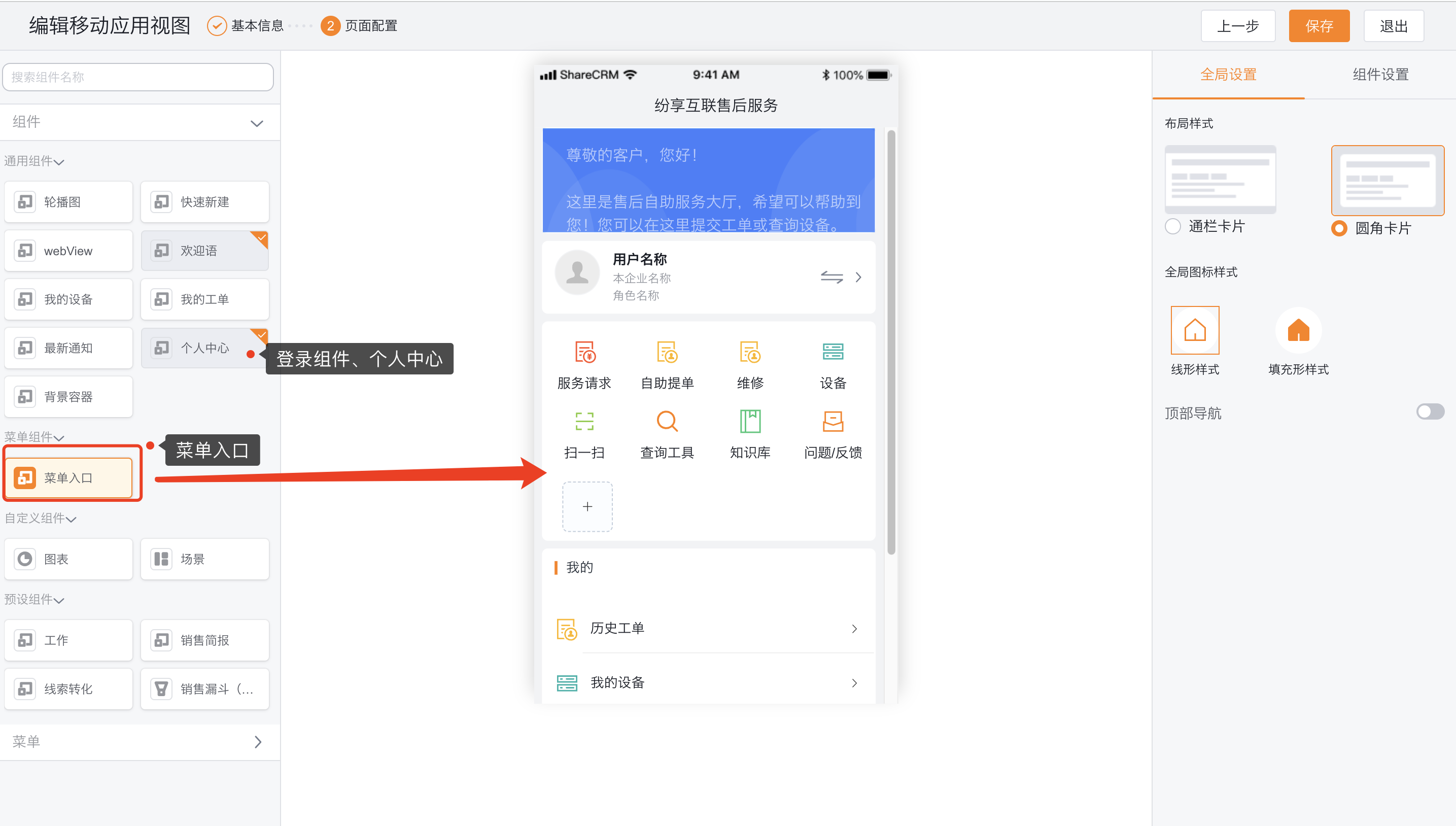Click the 圆角卡片 layout thumbnail
Viewport: 1456px width, 826px height.
[x=1388, y=181]
